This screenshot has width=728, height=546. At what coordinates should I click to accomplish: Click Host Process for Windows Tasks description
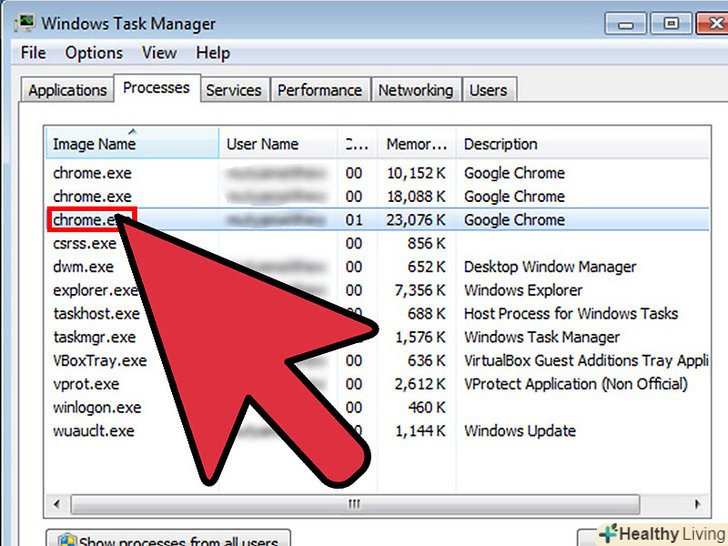(x=571, y=314)
